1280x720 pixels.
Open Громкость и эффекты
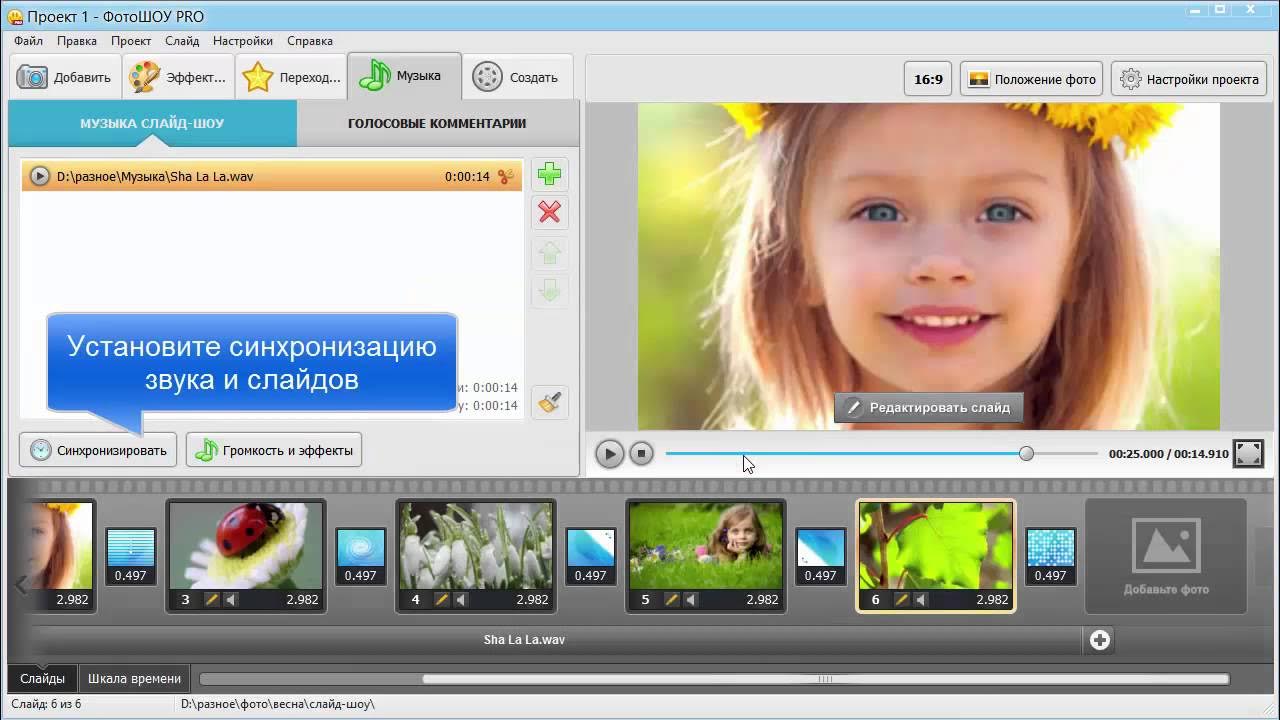click(274, 450)
